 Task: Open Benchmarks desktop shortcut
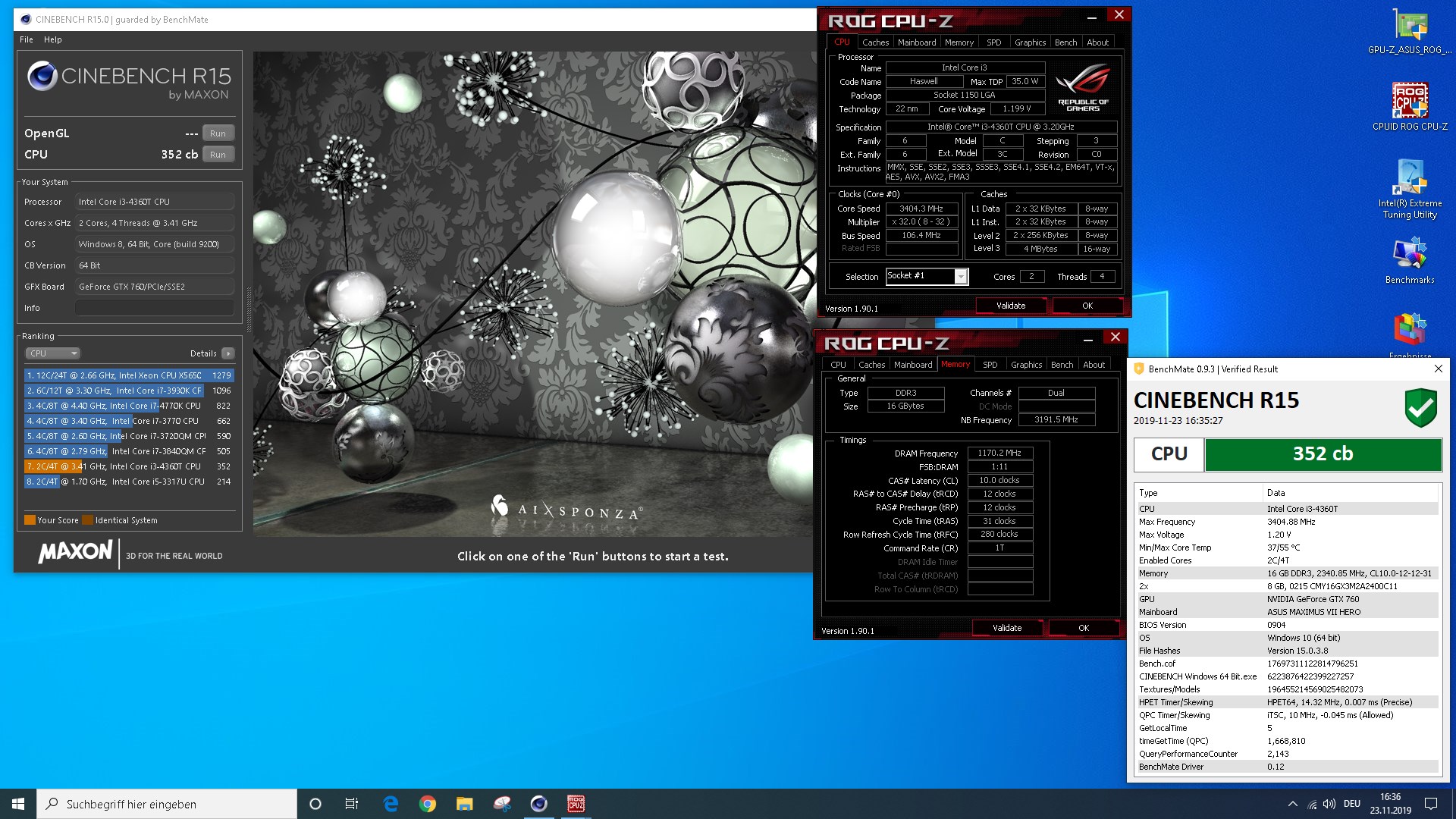[1410, 262]
